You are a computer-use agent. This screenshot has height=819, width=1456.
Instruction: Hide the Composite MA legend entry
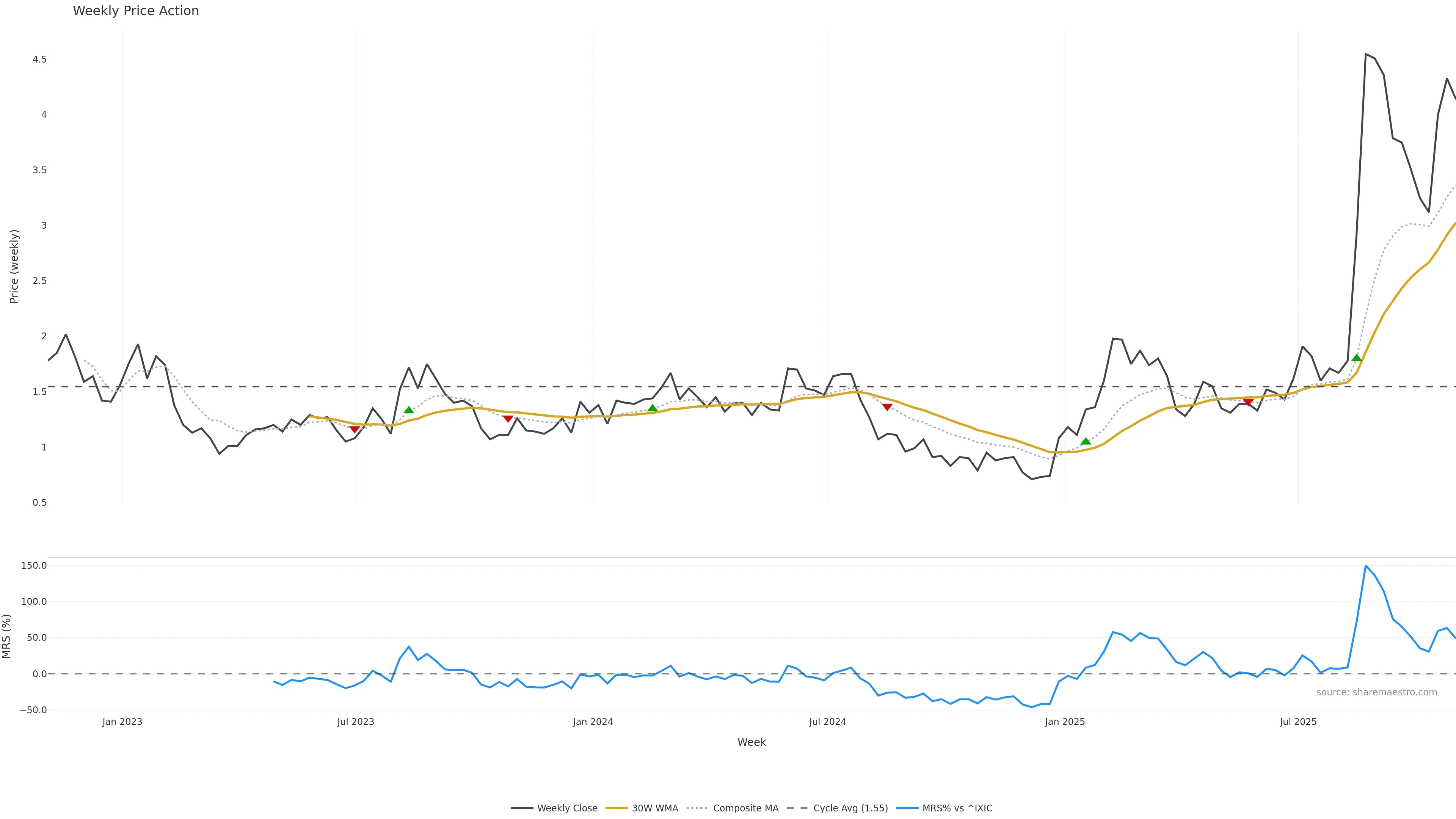[745, 808]
